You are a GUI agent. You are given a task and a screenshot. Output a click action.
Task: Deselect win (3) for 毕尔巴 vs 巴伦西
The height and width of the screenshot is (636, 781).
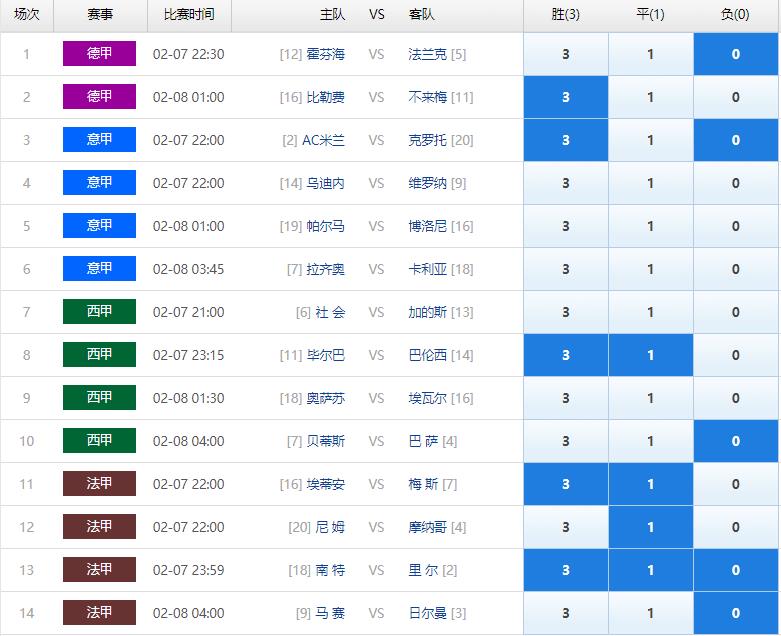point(566,355)
